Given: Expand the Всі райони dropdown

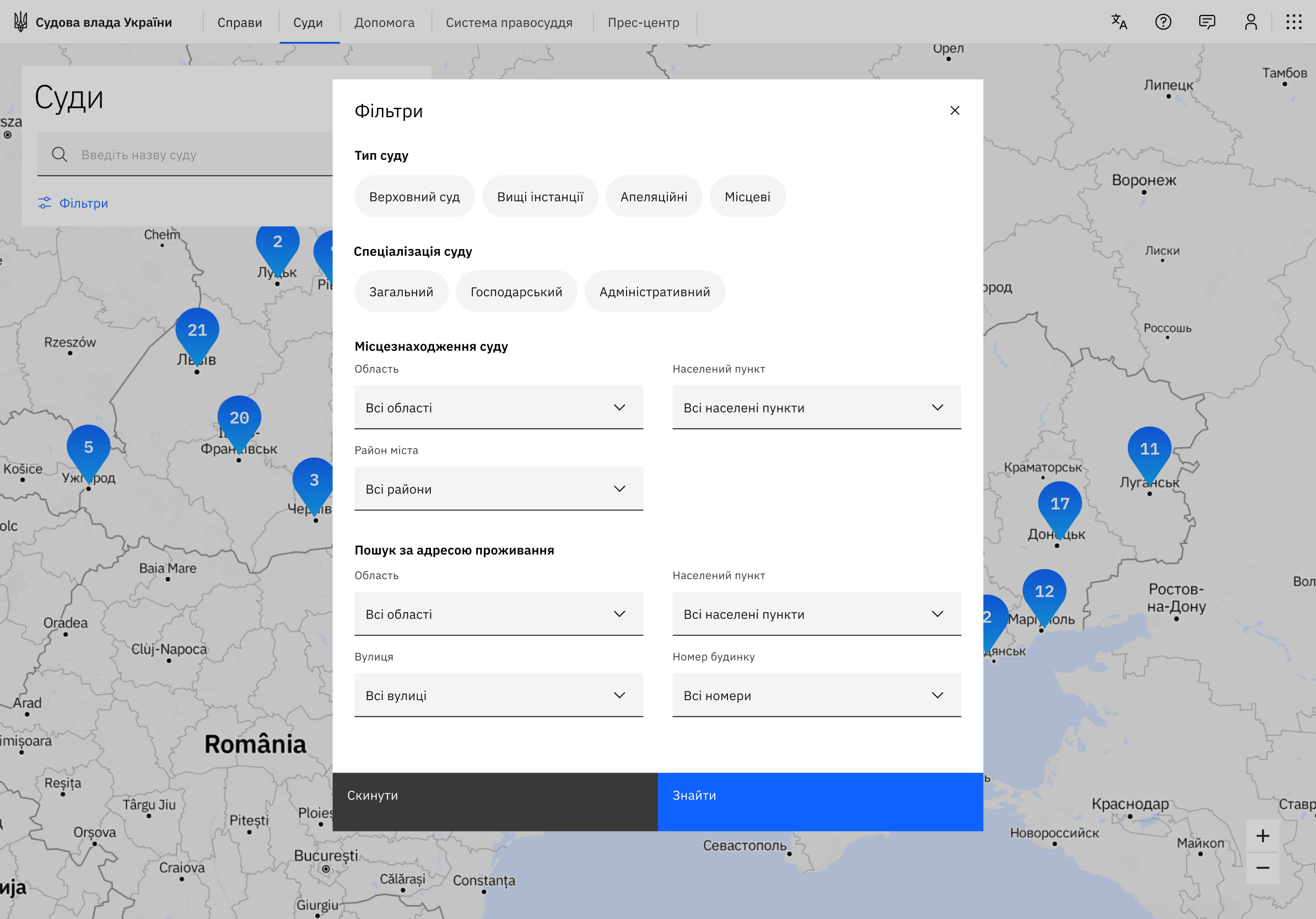Looking at the screenshot, I should [x=498, y=489].
